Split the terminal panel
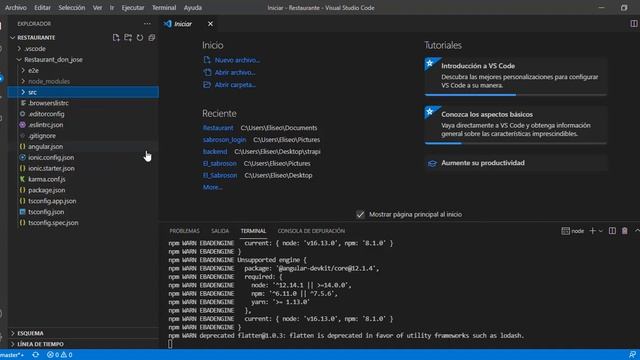The image size is (640, 360). [x=612, y=231]
